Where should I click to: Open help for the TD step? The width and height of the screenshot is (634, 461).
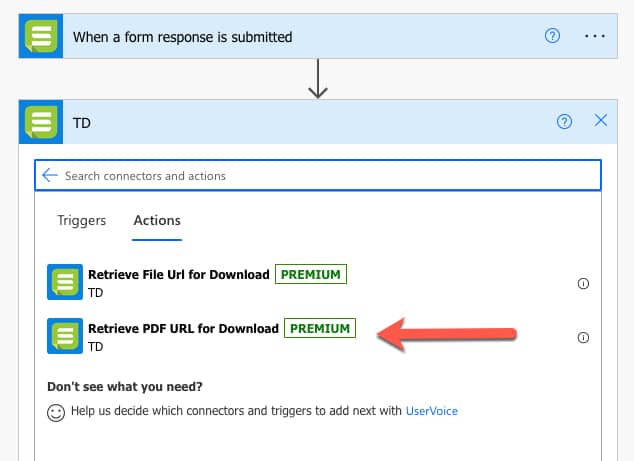pyautogui.click(x=564, y=121)
